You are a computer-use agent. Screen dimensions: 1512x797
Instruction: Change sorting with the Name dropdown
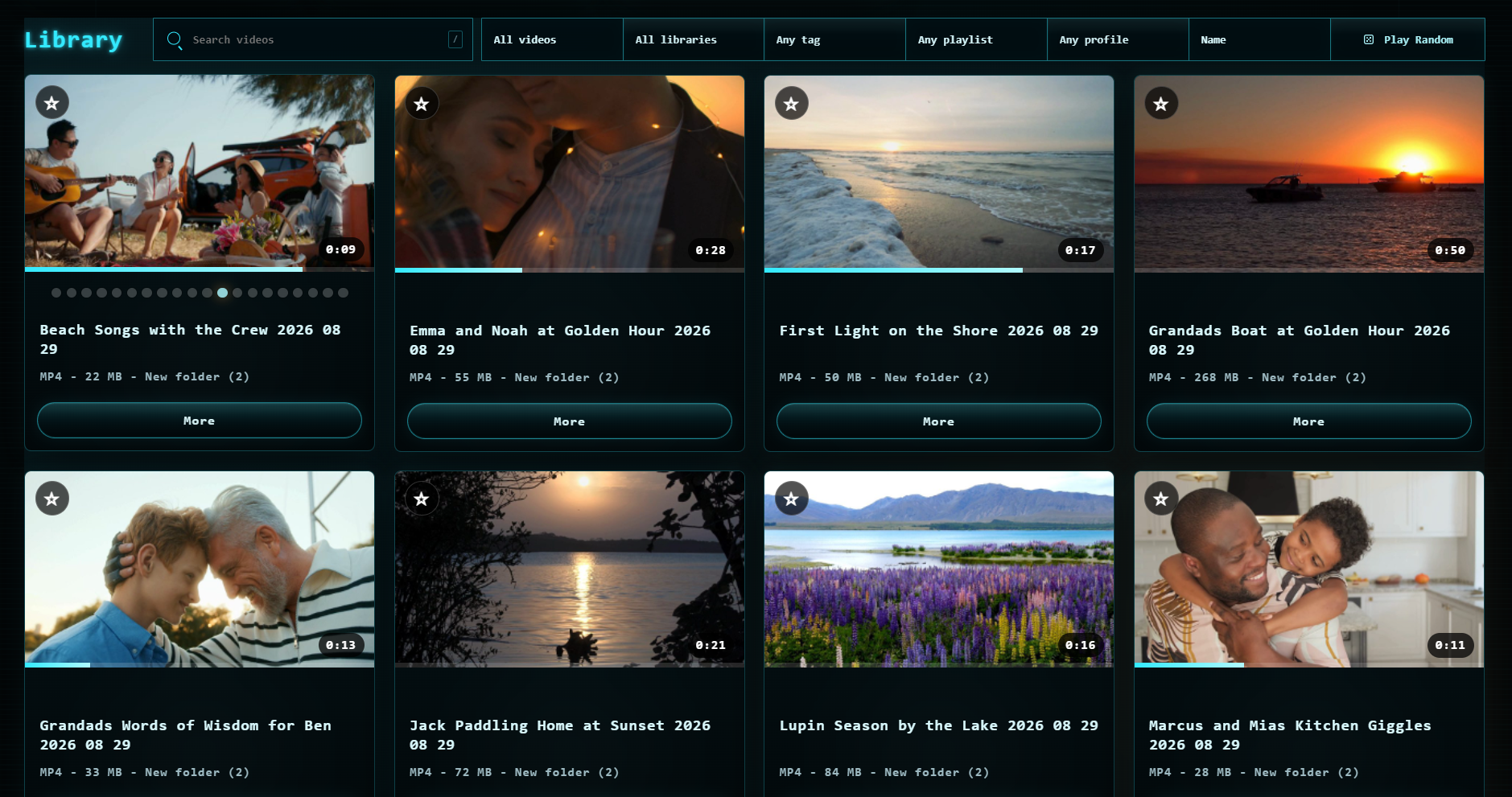(1259, 39)
